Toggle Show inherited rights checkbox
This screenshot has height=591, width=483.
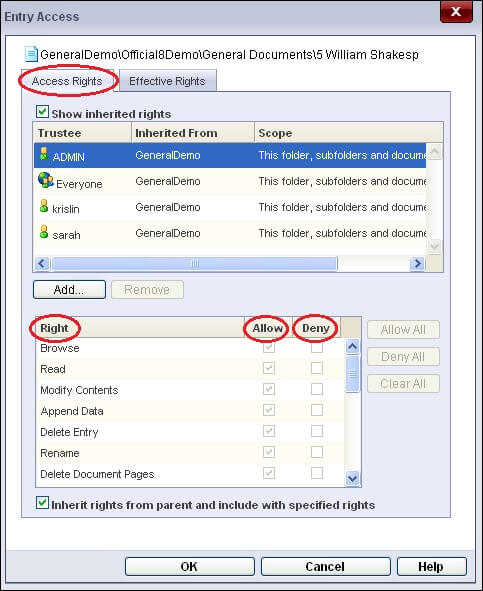point(42,112)
